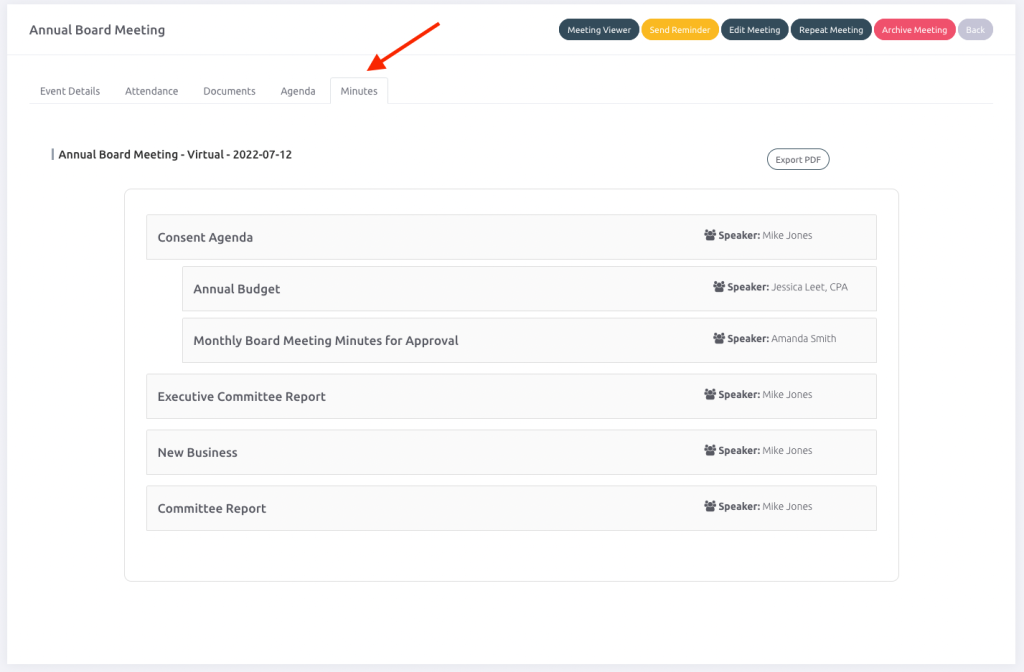Click speaker icon on Consent Agenda row

pyautogui.click(x=710, y=236)
